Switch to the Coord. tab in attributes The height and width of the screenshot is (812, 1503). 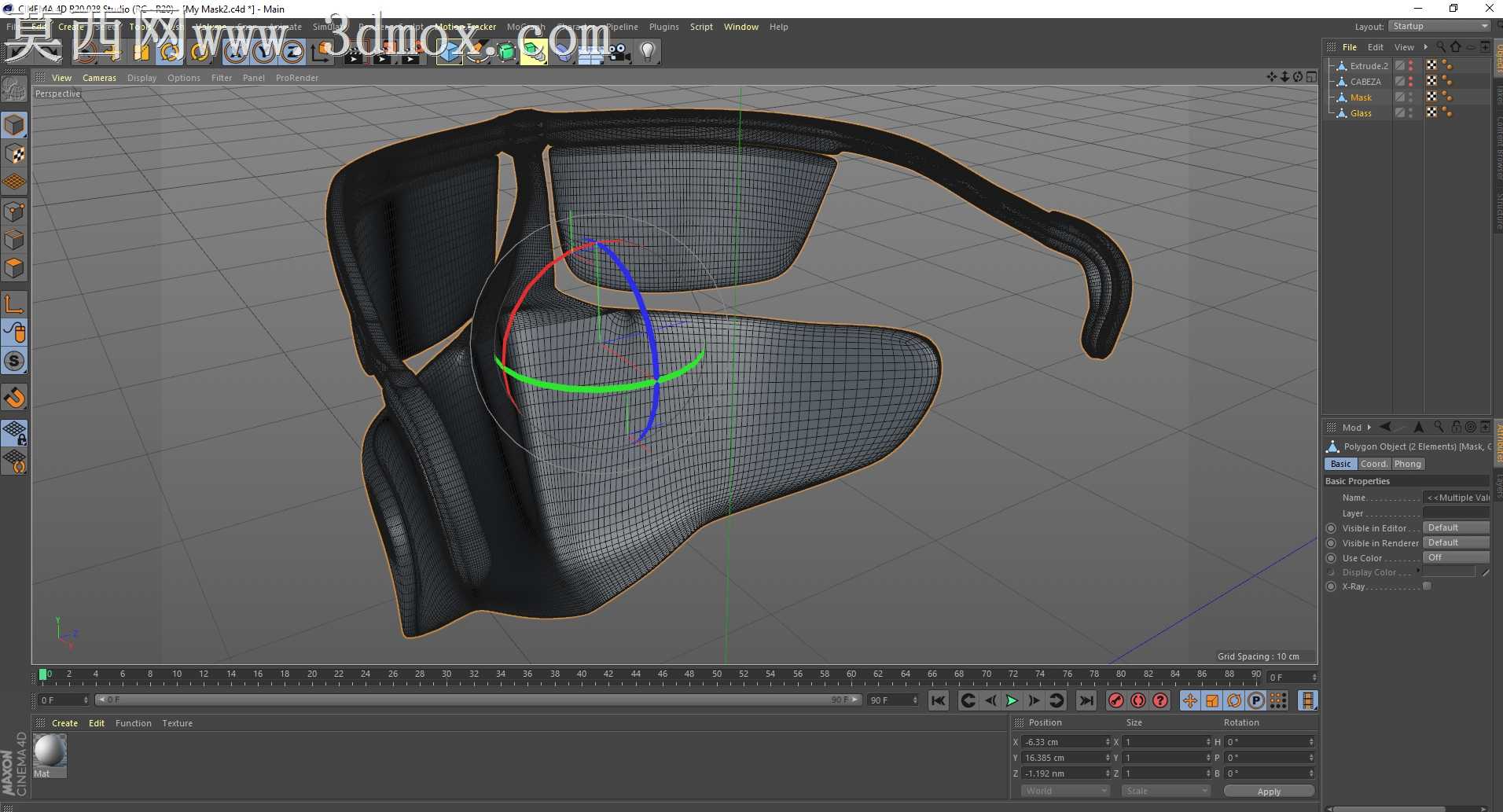pyautogui.click(x=1374, y=464)
